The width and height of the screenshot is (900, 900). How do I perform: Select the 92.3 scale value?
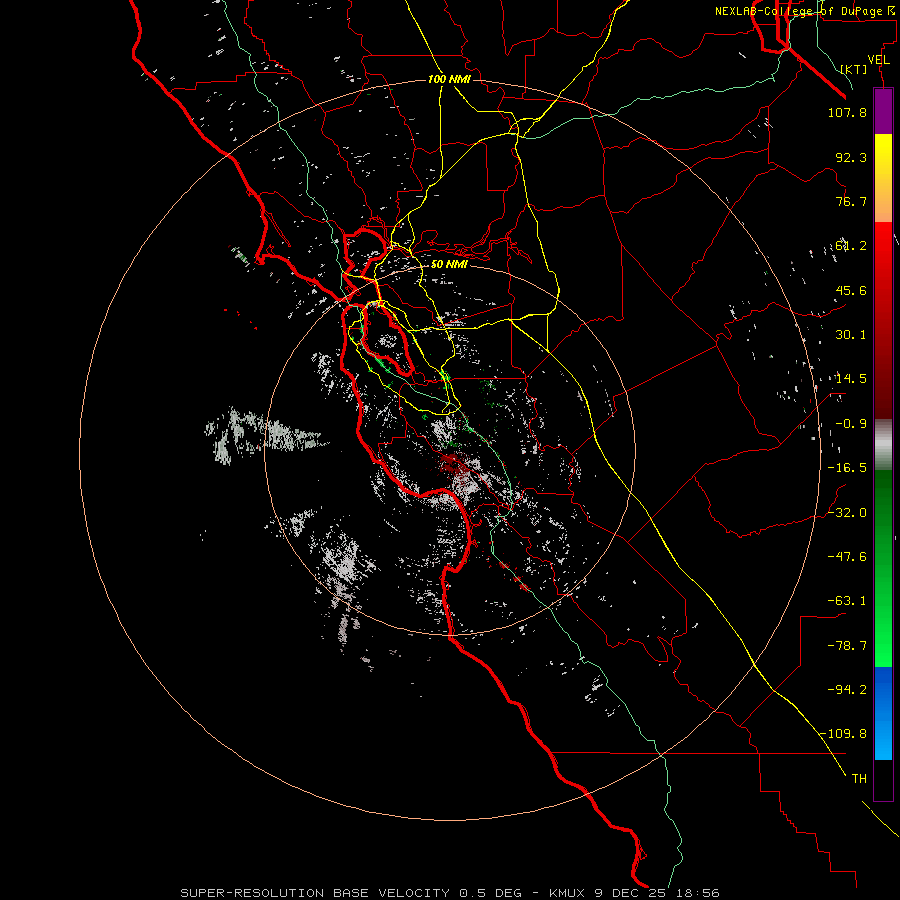click(x=851, y=157)
